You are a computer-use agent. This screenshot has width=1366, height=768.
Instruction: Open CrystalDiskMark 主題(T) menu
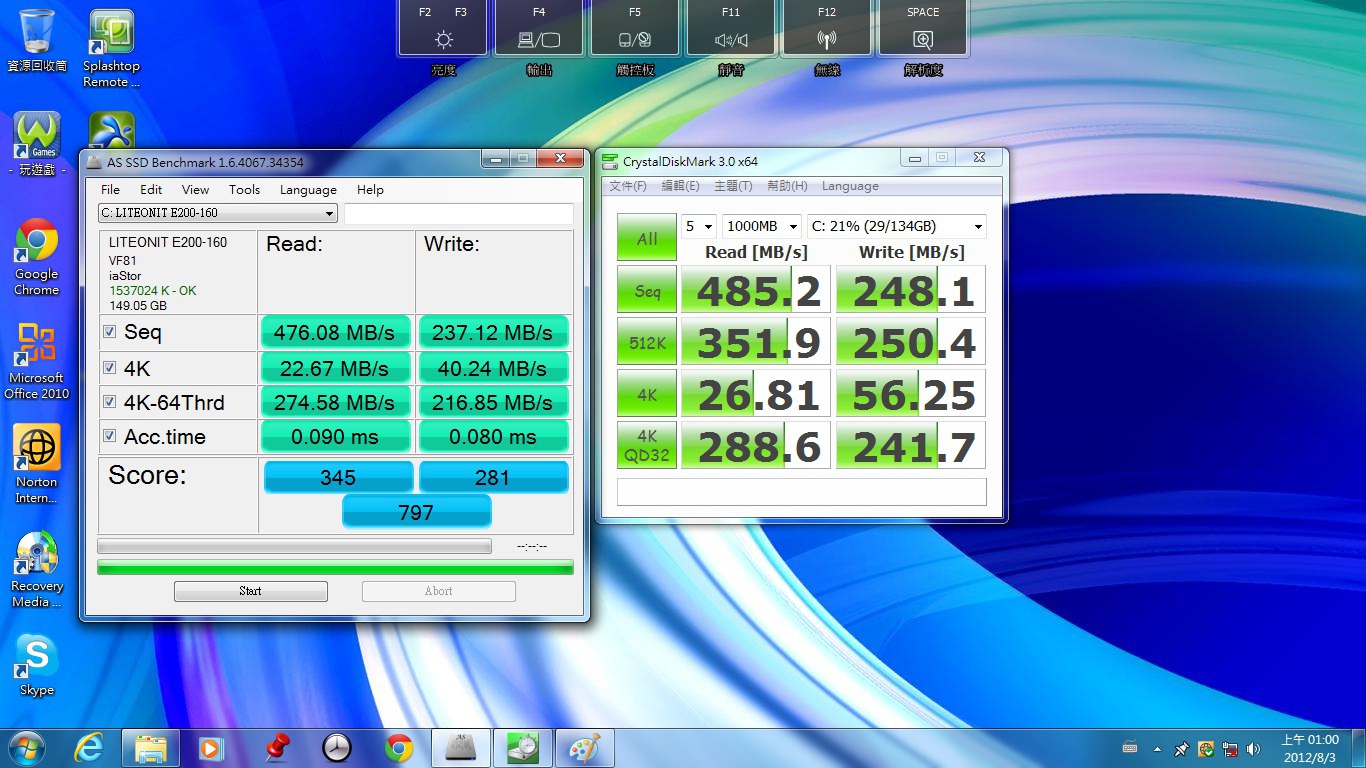coord(733,186)
